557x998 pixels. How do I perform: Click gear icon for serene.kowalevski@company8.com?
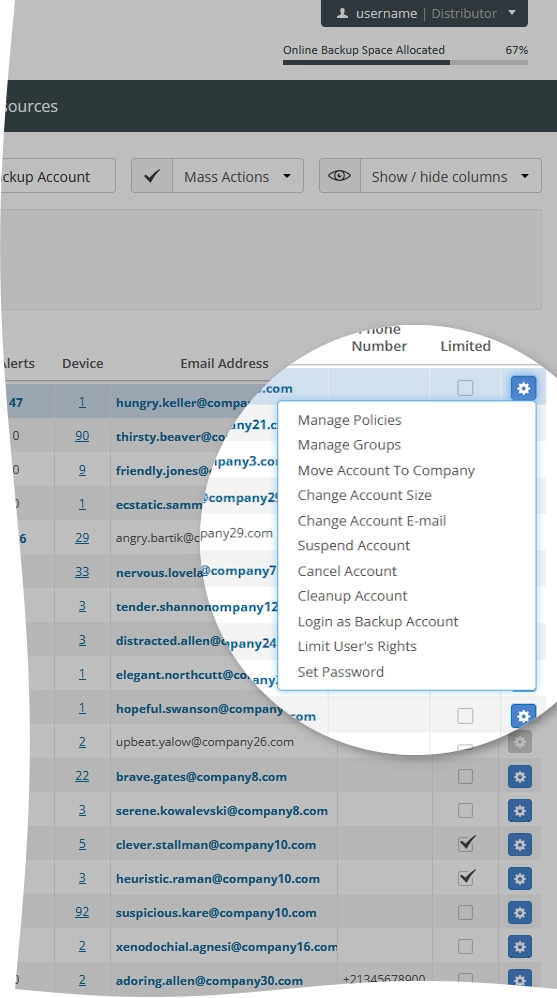pyautogui.click(x=519, y=811)
